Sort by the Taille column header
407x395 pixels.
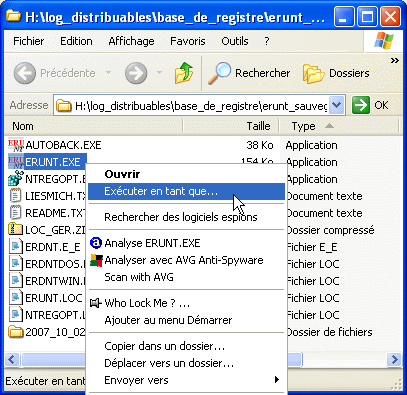[x=231, y=126]
